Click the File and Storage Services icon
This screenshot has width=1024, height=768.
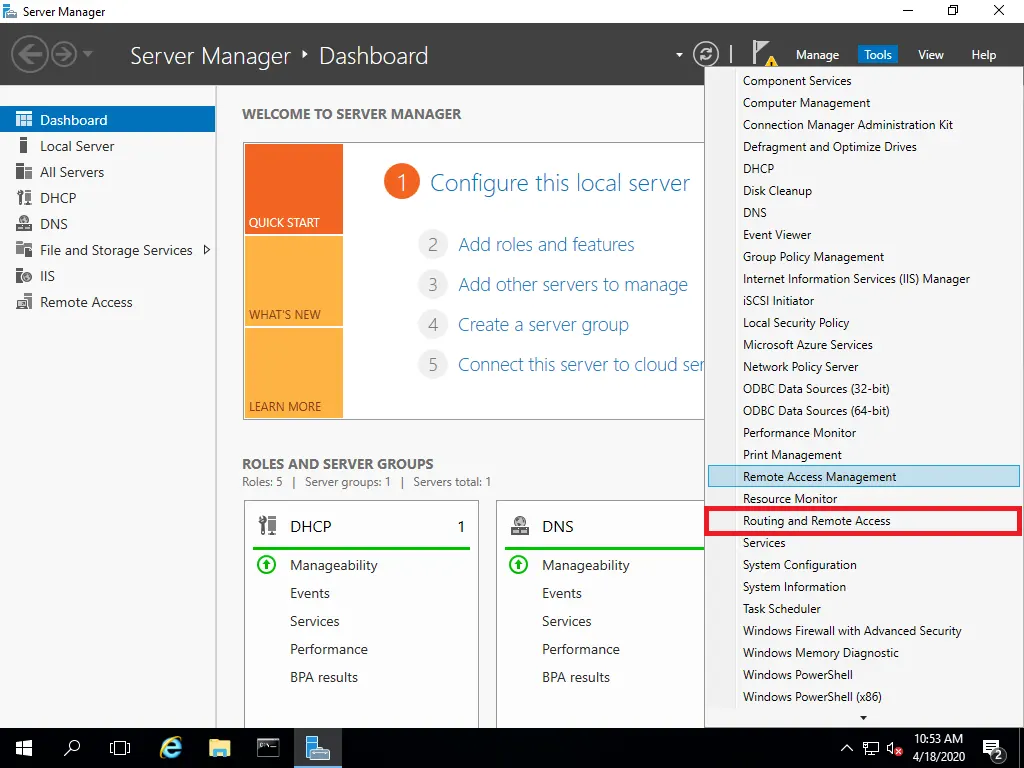(24, 249)
